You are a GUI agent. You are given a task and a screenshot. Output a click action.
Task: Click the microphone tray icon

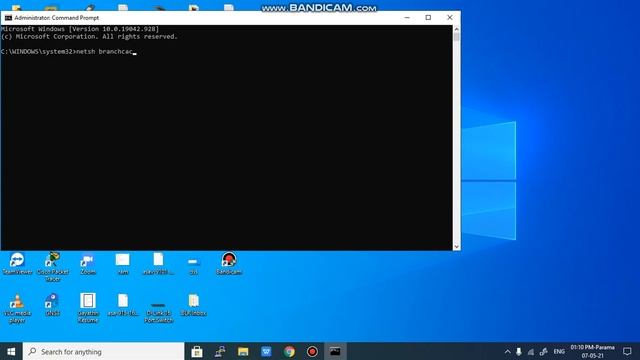[x=519, y=351]
